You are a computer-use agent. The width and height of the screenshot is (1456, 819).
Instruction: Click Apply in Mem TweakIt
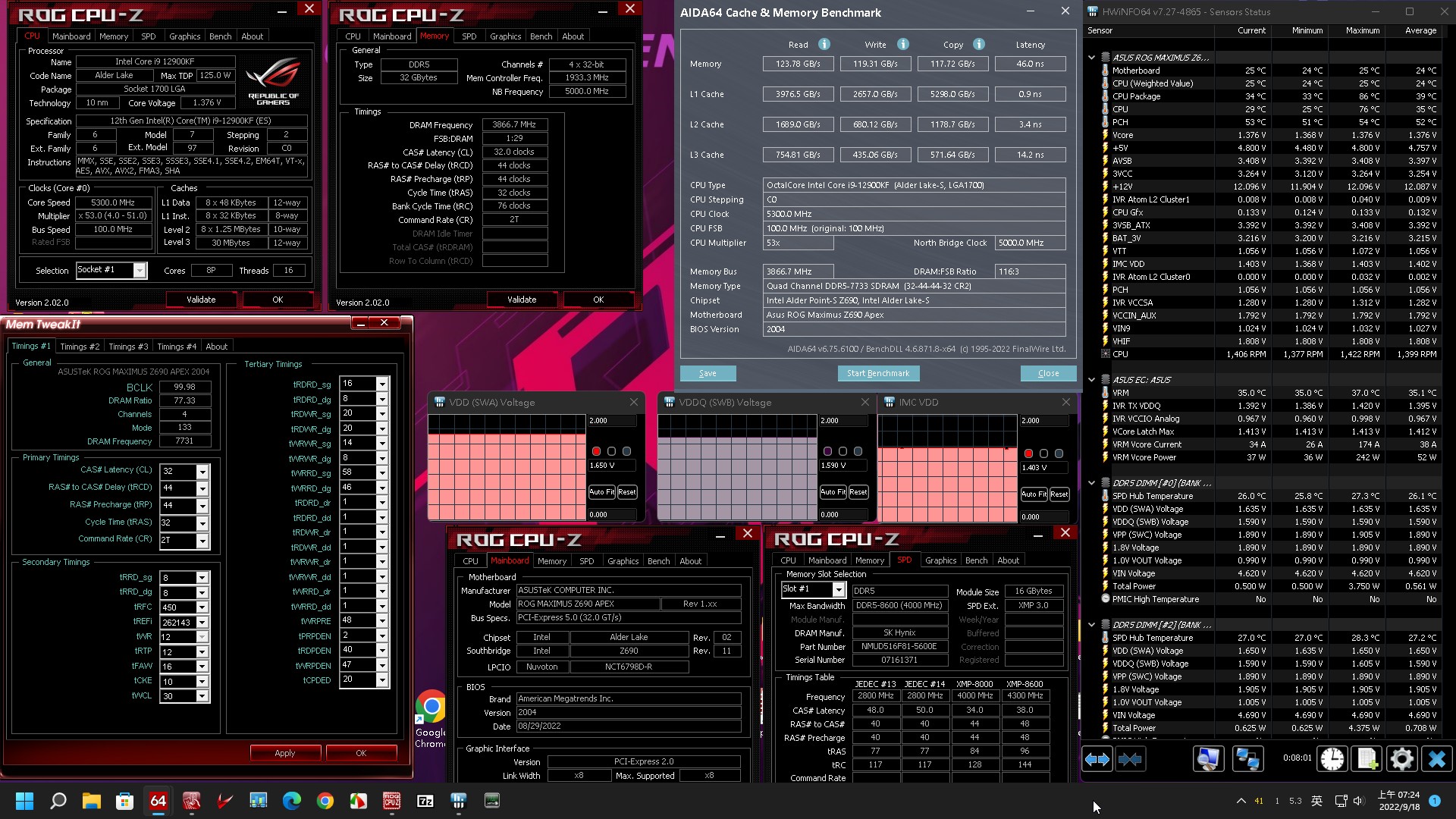(285, 753)
